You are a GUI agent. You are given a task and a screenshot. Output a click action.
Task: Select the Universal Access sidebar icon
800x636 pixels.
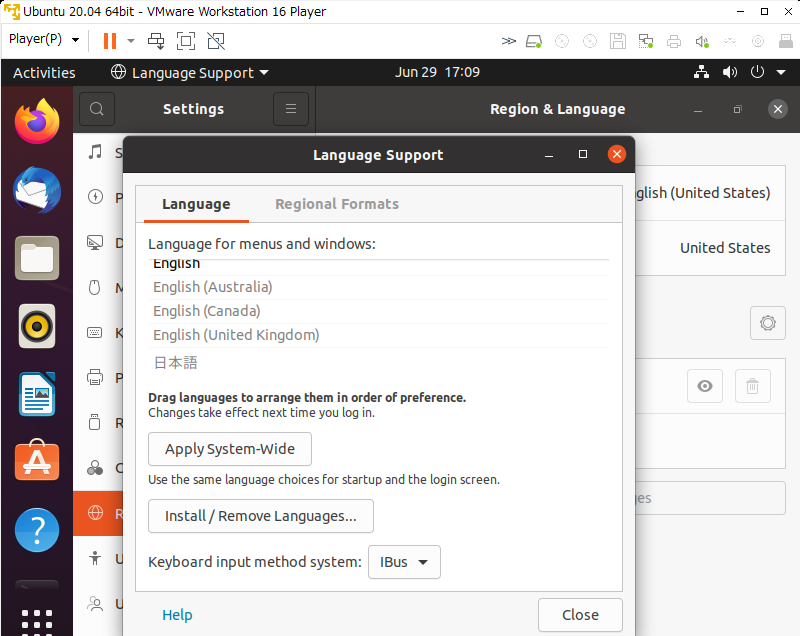pos(95,558)
